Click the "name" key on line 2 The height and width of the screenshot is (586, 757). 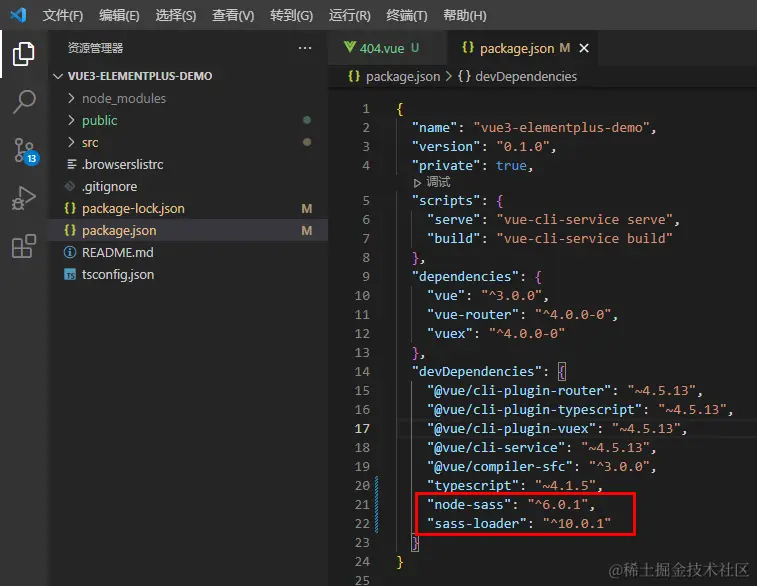point(434,127)
